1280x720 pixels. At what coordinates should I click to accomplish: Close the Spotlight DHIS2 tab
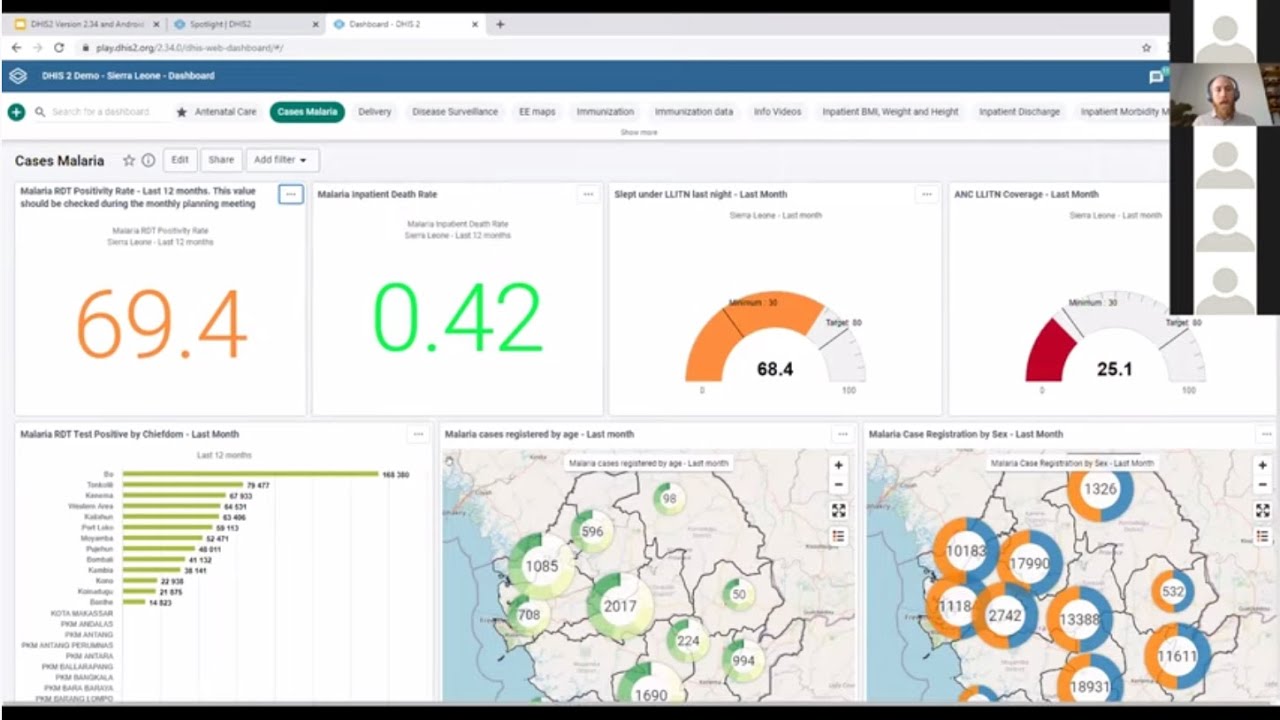point(315,24)
